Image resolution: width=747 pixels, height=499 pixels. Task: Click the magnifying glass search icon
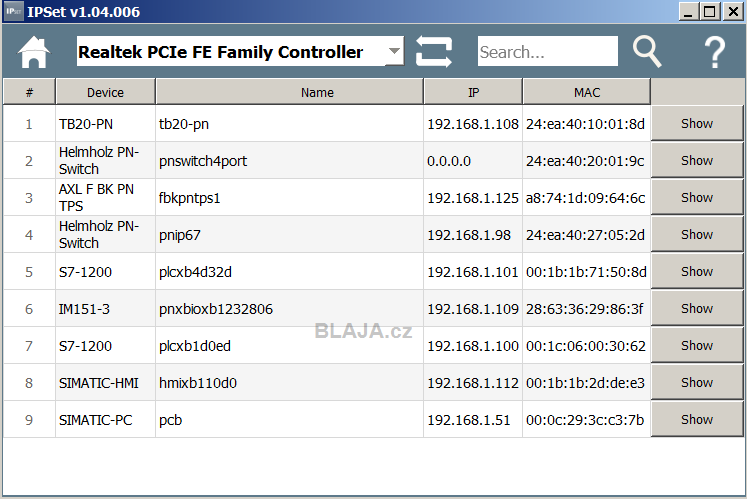coord(647,51)
